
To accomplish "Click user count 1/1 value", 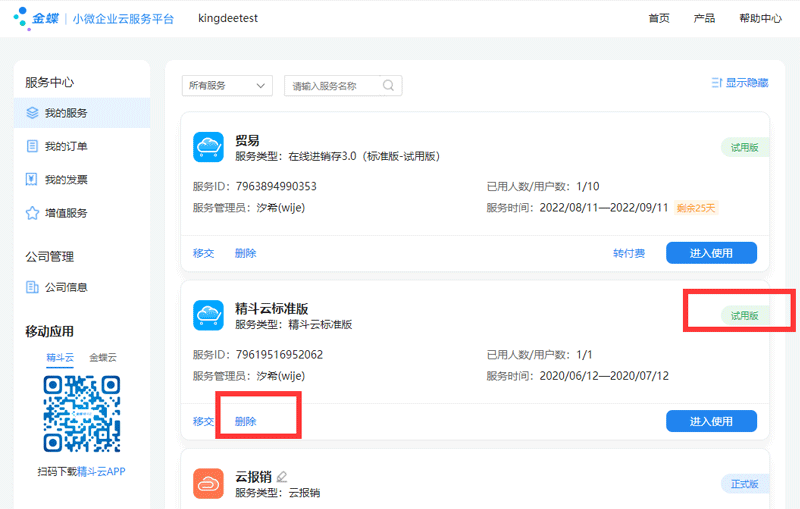I will click(584, 354).
